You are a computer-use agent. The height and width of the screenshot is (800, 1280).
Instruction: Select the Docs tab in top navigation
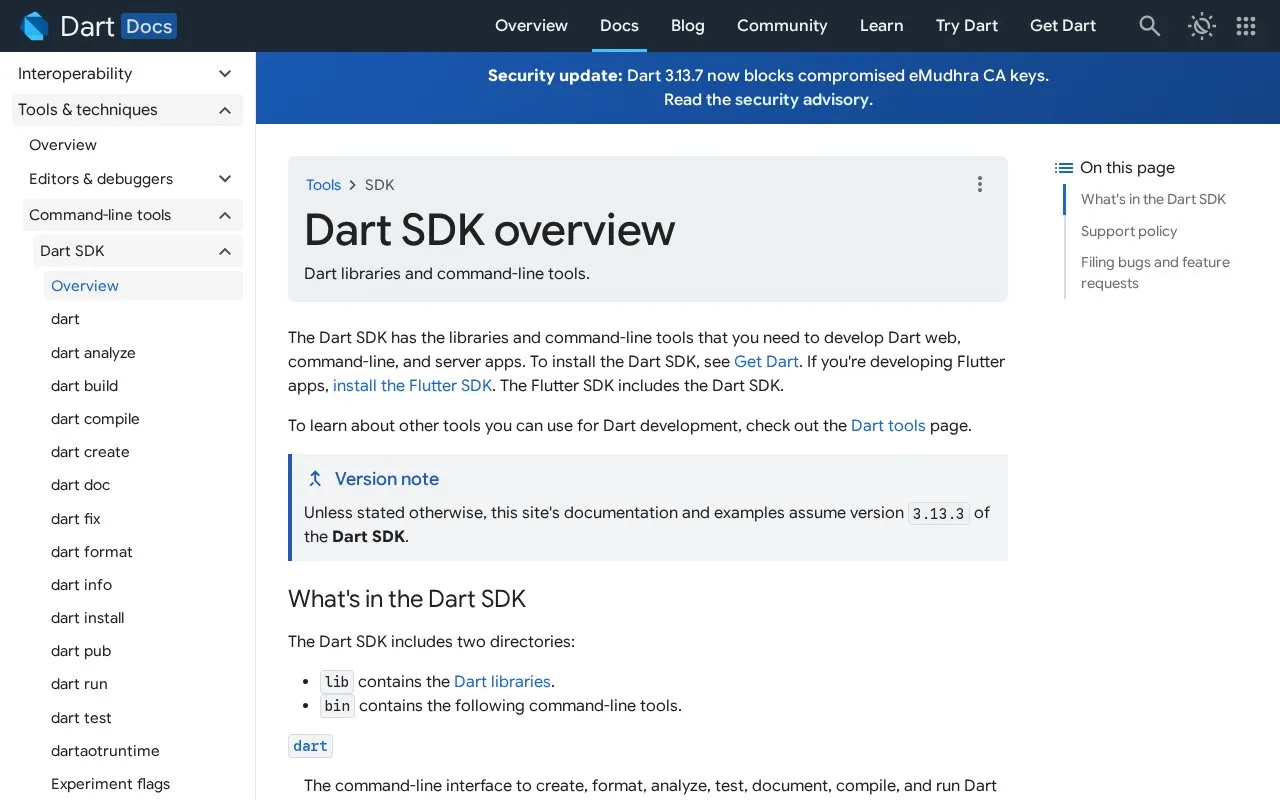[x=619, y=26]
